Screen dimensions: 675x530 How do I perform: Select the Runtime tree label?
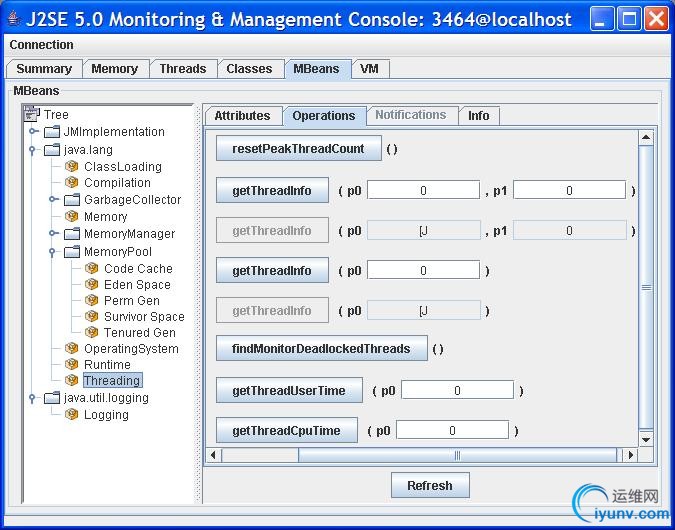107,364
